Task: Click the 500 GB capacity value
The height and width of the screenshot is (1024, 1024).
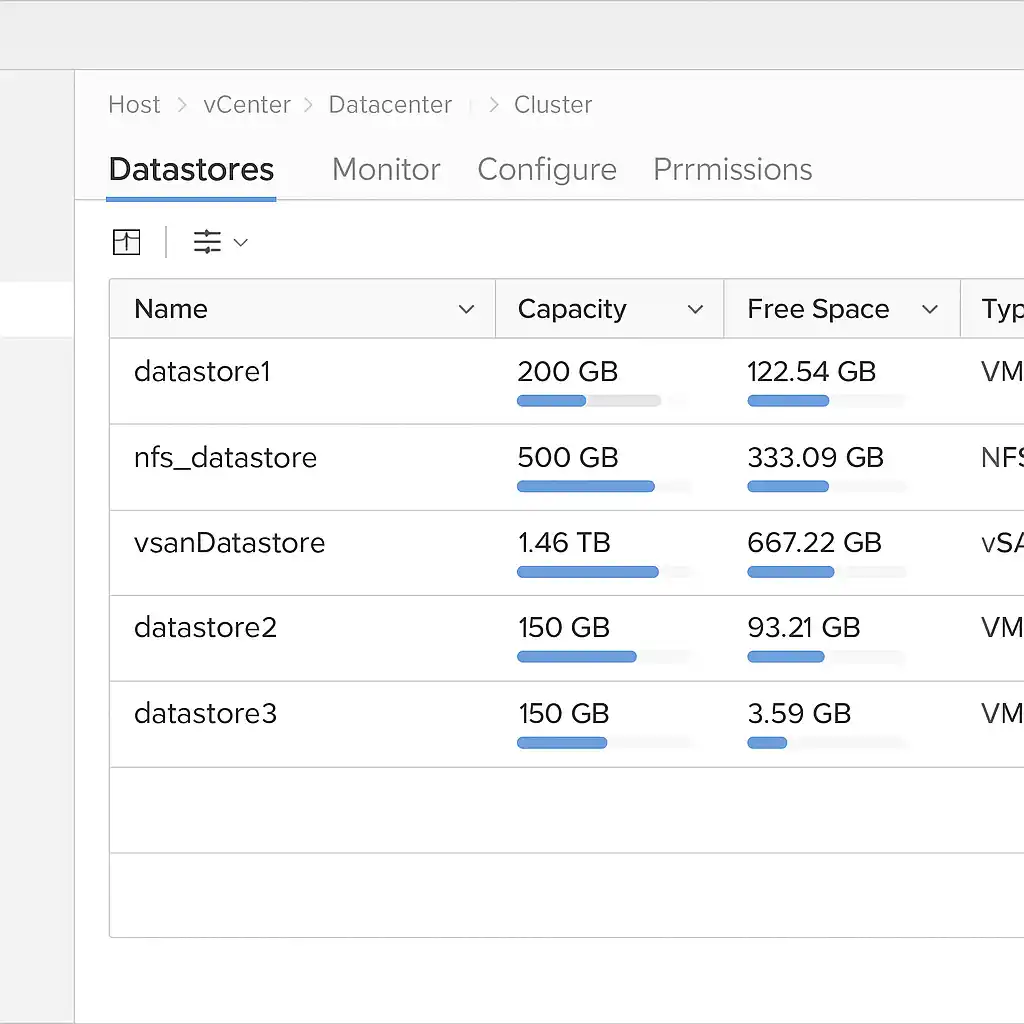Action: point(568,458)
